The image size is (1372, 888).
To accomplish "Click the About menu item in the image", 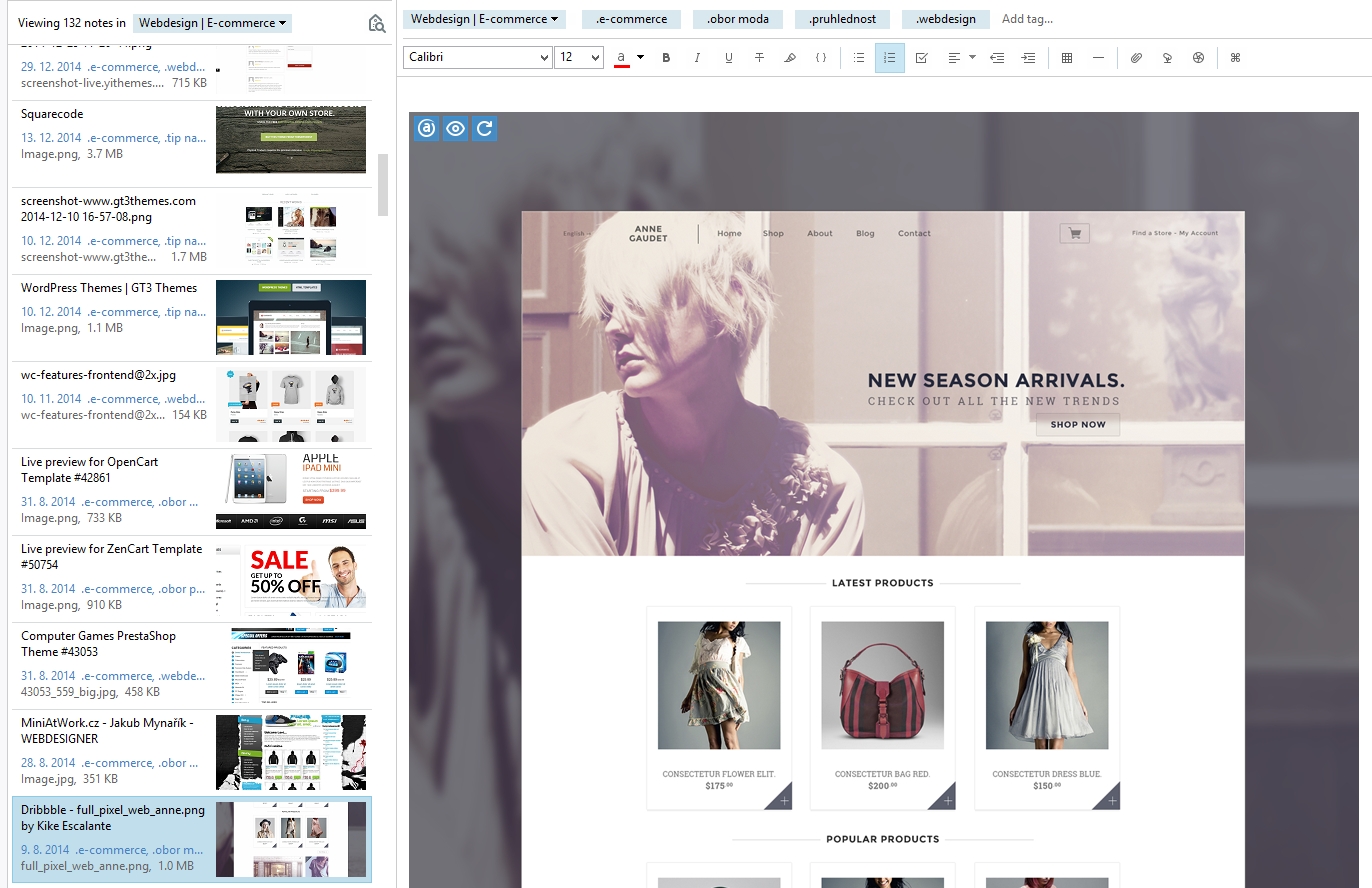I will coord(820,233).
